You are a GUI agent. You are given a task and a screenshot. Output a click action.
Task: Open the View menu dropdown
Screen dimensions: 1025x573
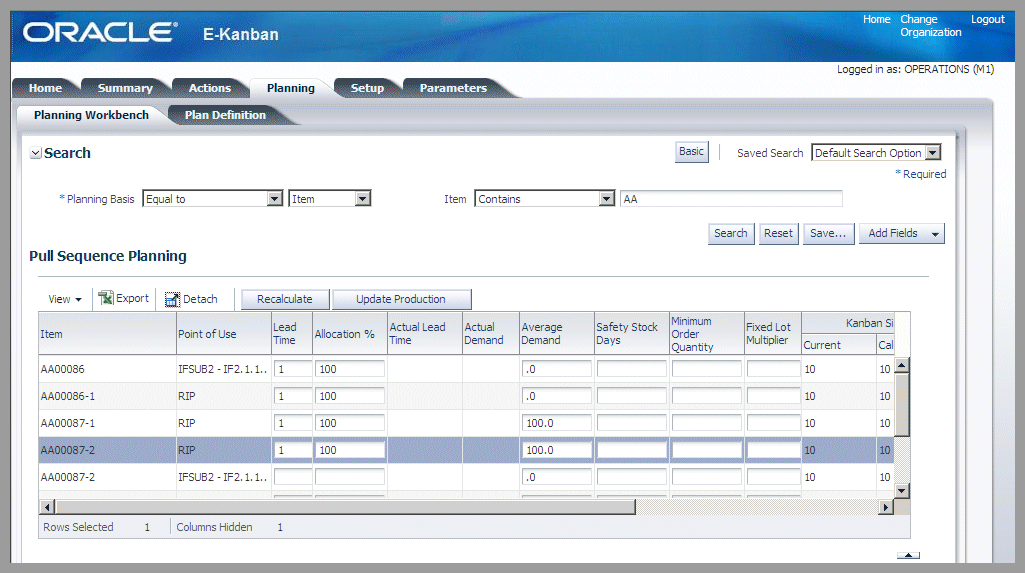pyautogui.click(x=65, y=299)
